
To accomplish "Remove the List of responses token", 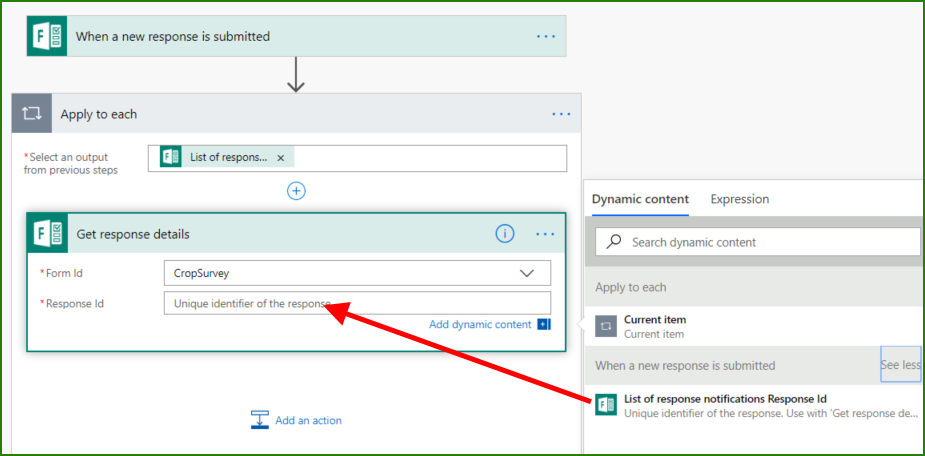I will tap(281, 158).
